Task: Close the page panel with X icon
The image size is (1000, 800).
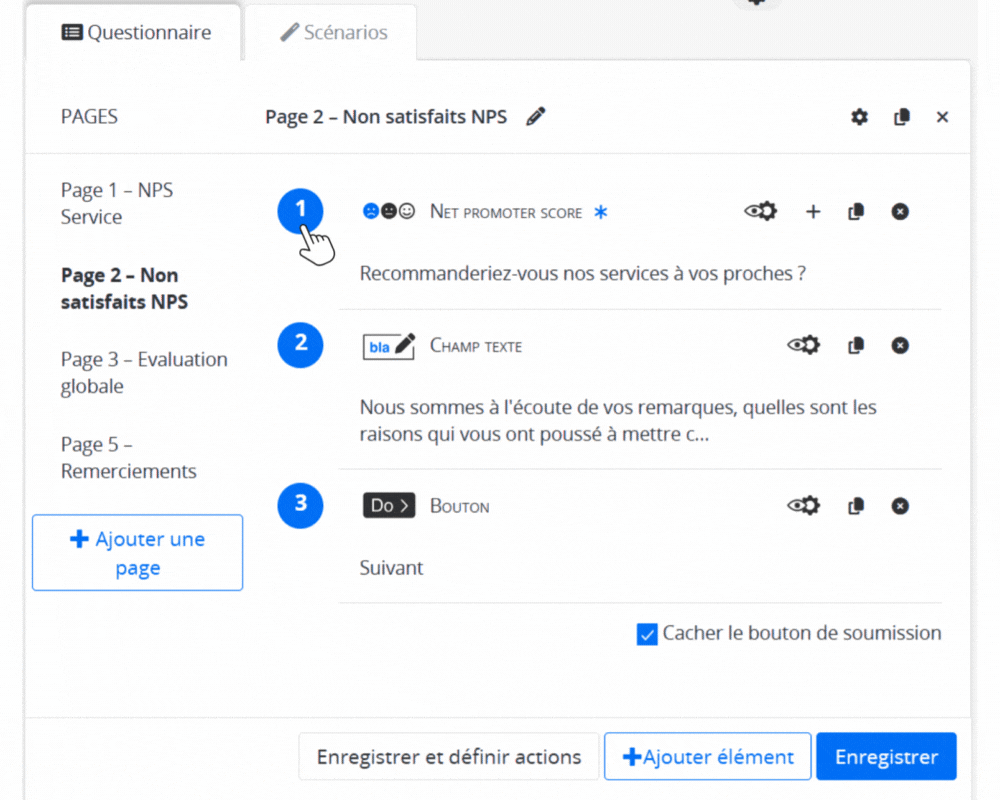Action: pos(942,117)
